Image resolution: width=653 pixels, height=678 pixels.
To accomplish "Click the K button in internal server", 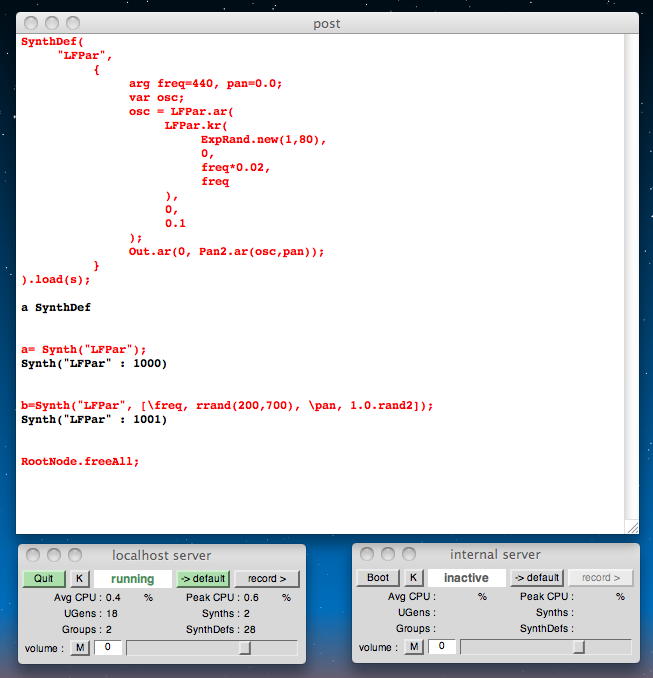I will click(413, 578).
